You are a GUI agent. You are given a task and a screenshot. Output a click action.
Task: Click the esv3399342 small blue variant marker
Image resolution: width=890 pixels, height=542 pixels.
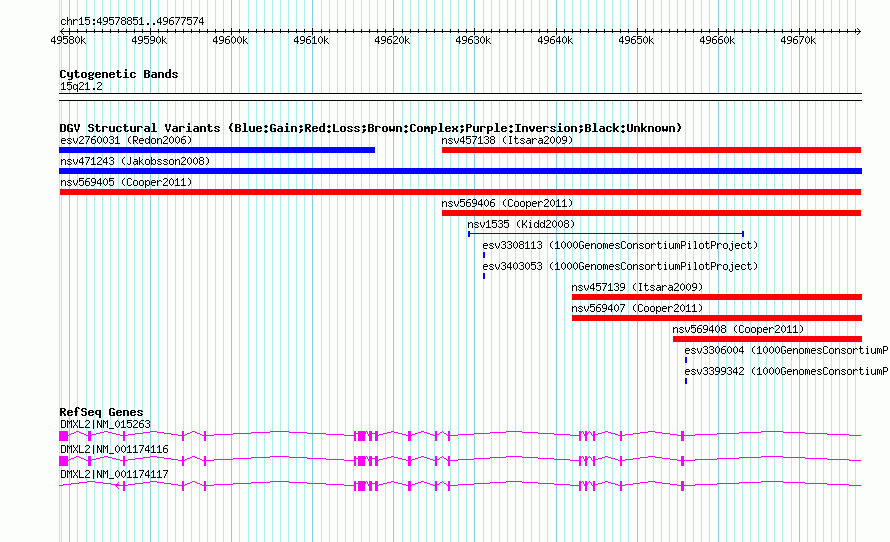(686, 381)
